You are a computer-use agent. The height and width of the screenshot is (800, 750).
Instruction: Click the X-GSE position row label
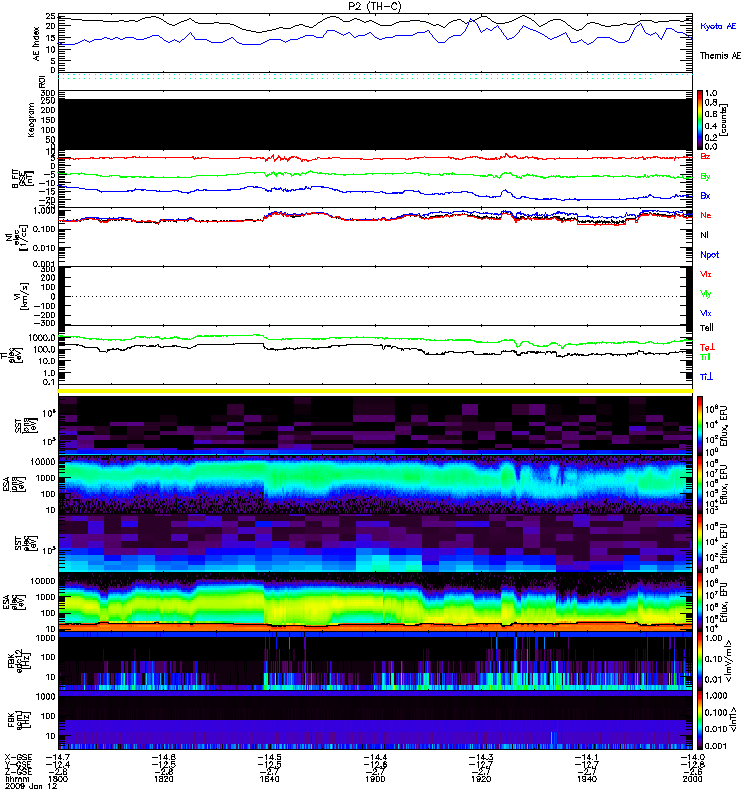(18, 757)
